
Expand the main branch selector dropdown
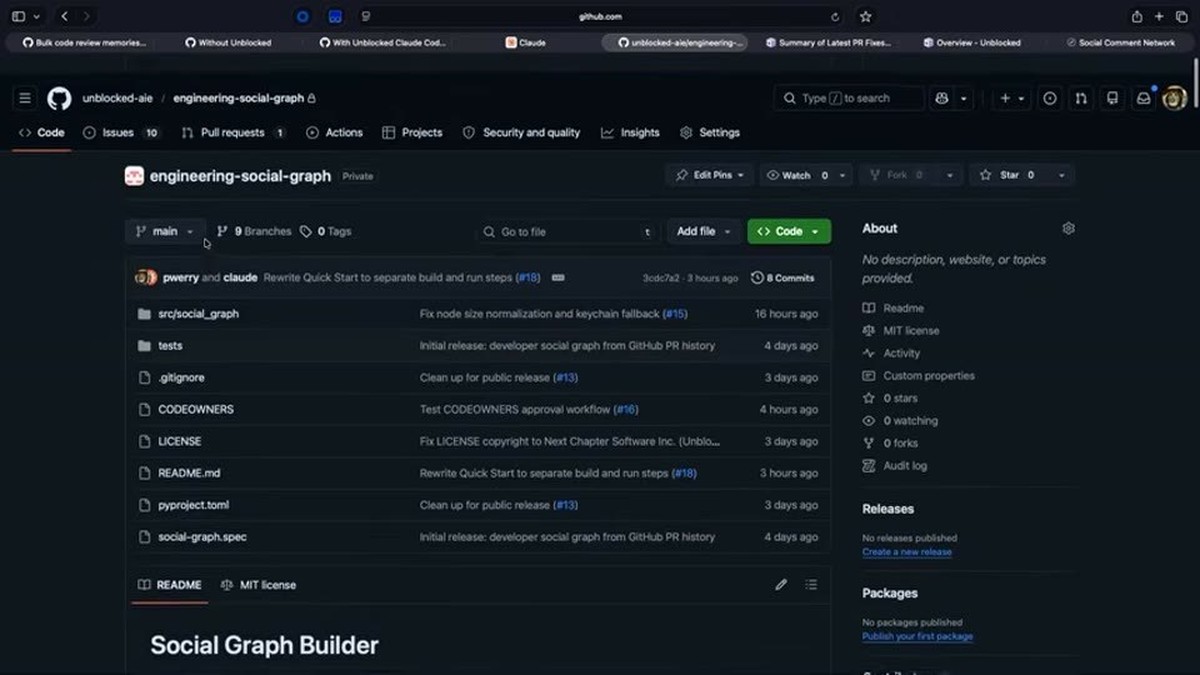point(165,231)
